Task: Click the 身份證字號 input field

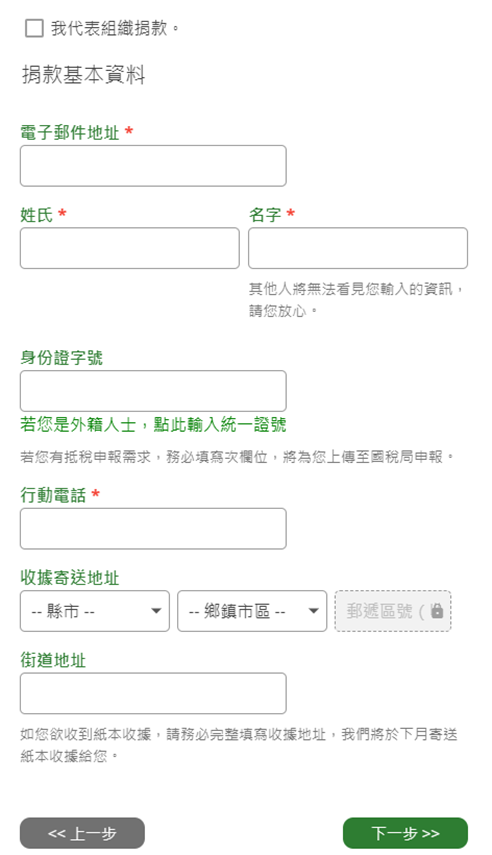Action: pyautogui.click(x=153, y=391)
